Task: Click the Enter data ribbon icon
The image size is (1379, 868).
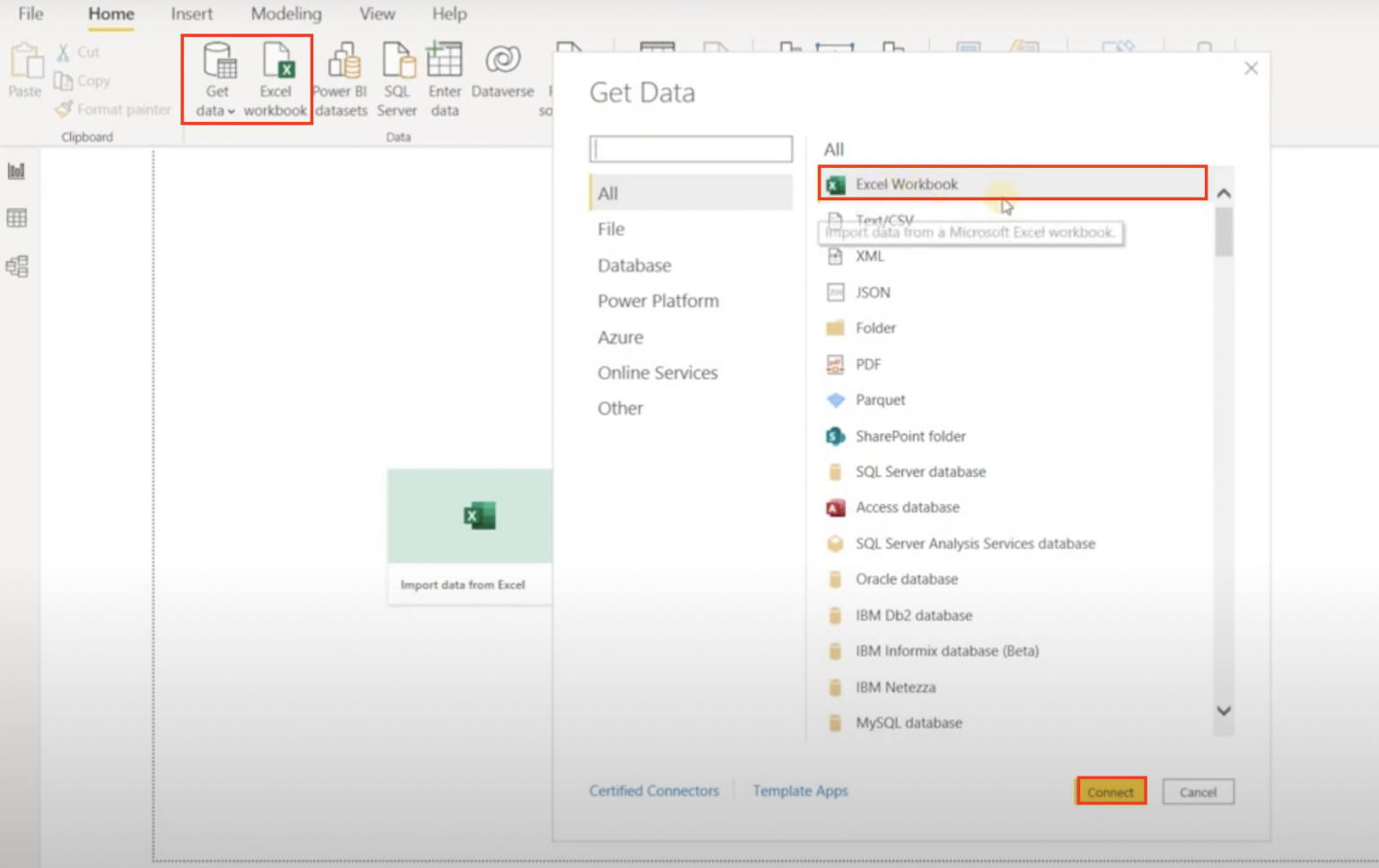Action: coord(444,79)
